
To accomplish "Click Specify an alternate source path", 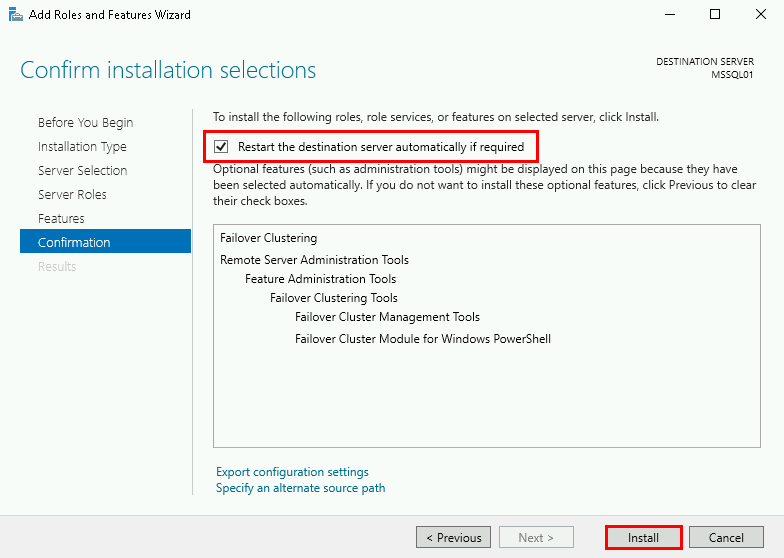I will coord(300,488).
